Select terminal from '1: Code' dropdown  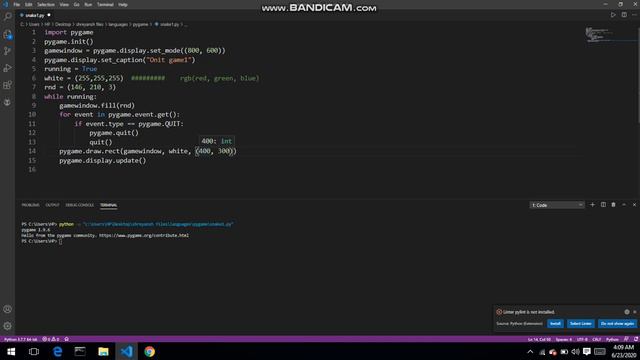coord(557,205)
